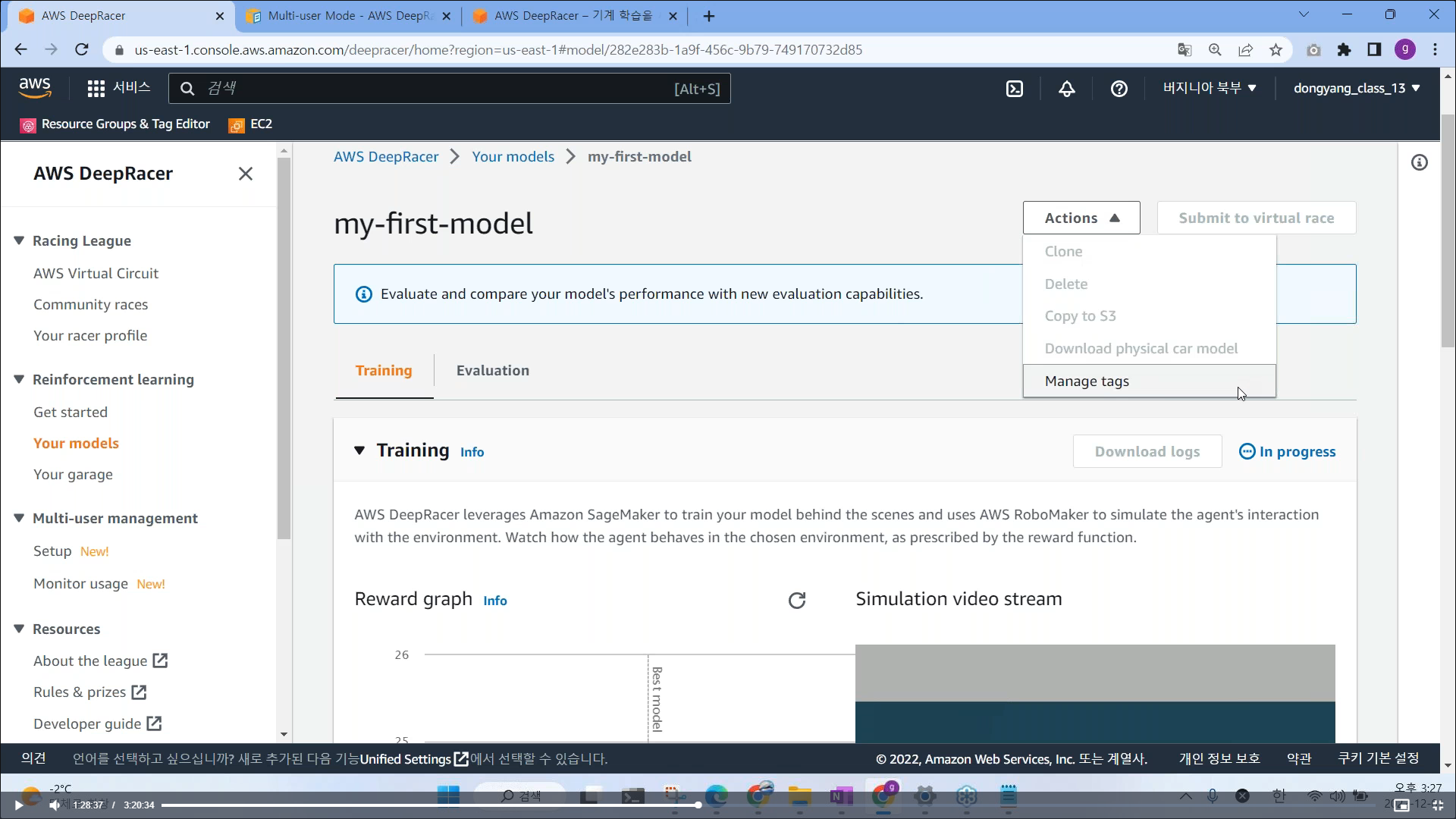Click the notifications bell icon

[x=1066, y=89]
